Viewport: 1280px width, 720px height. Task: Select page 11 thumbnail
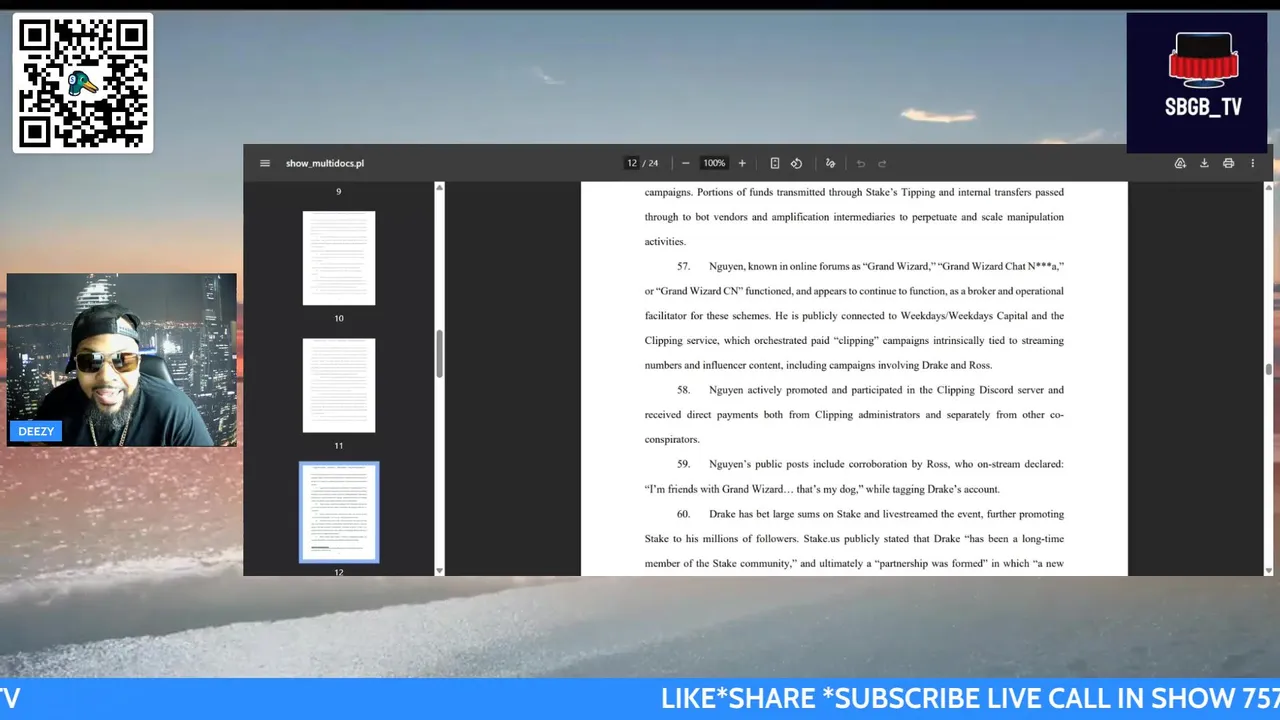tap(339, 385)
